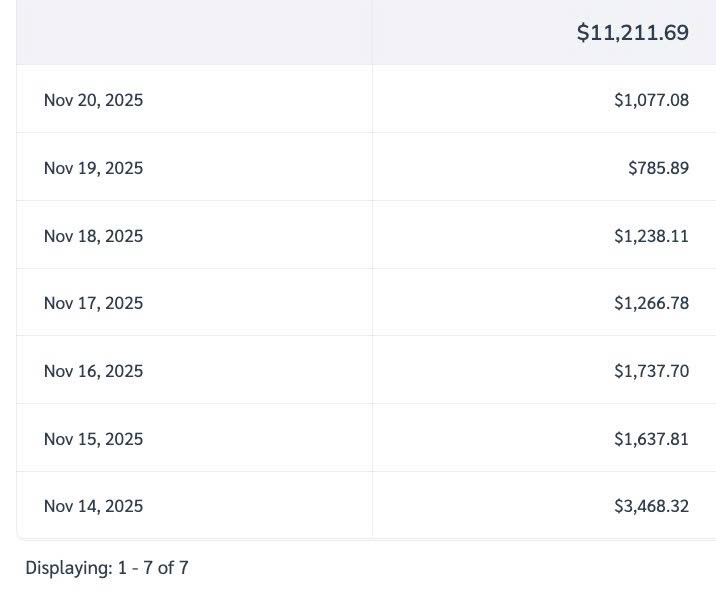
Task: Click the blank header cell above the dates
Action: click(194, 33)
